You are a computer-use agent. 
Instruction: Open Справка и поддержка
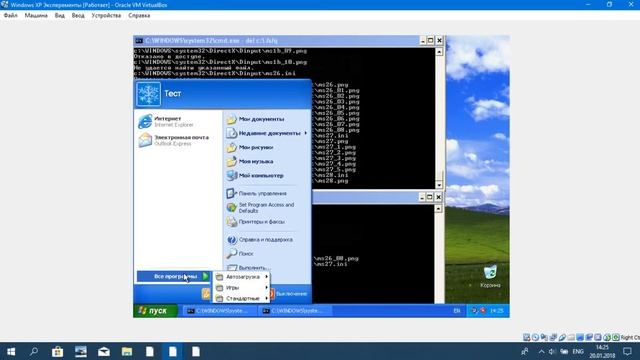click(260, 240)
